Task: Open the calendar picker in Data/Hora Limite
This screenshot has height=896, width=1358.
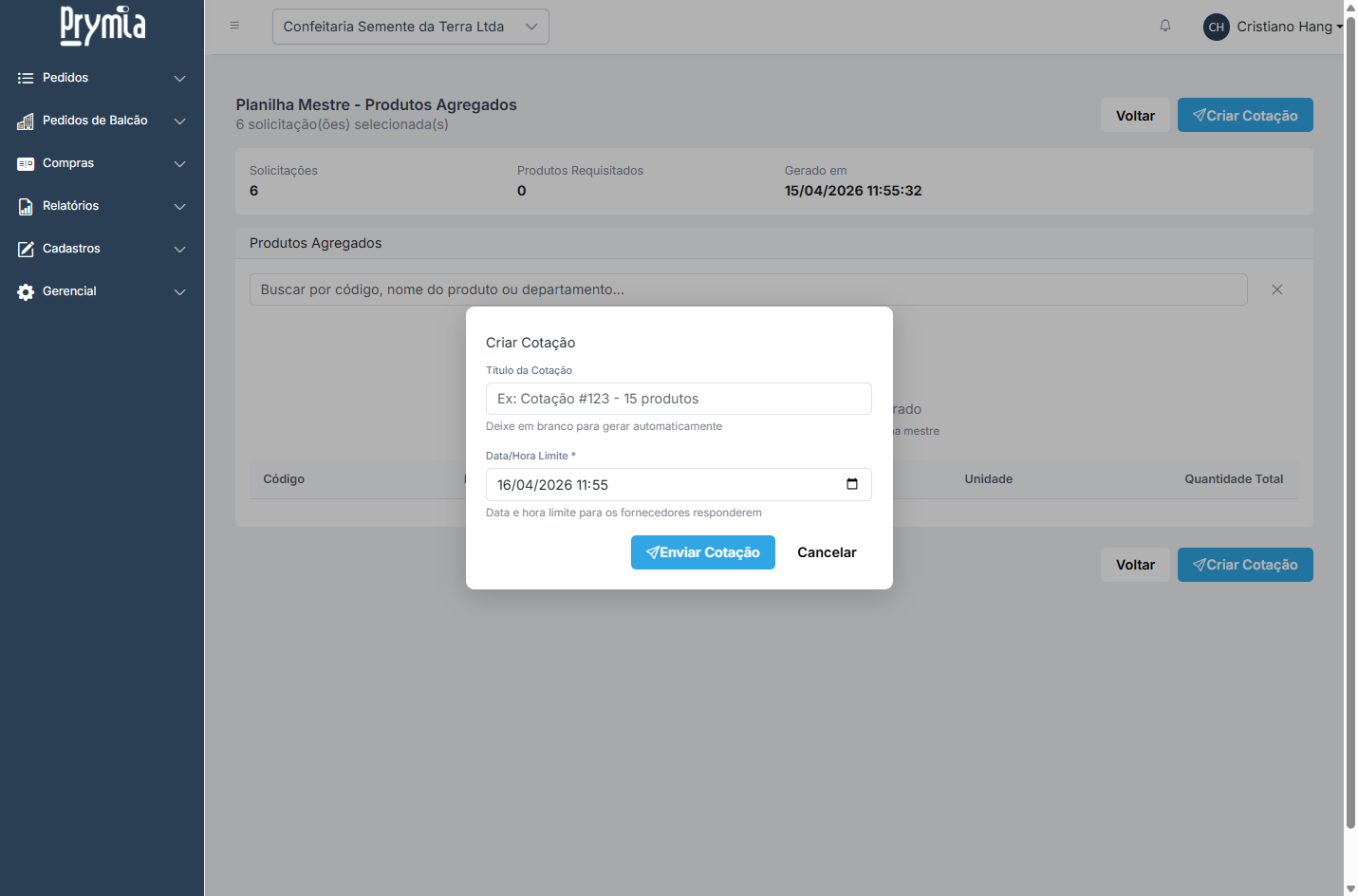Action: (851, 484)
